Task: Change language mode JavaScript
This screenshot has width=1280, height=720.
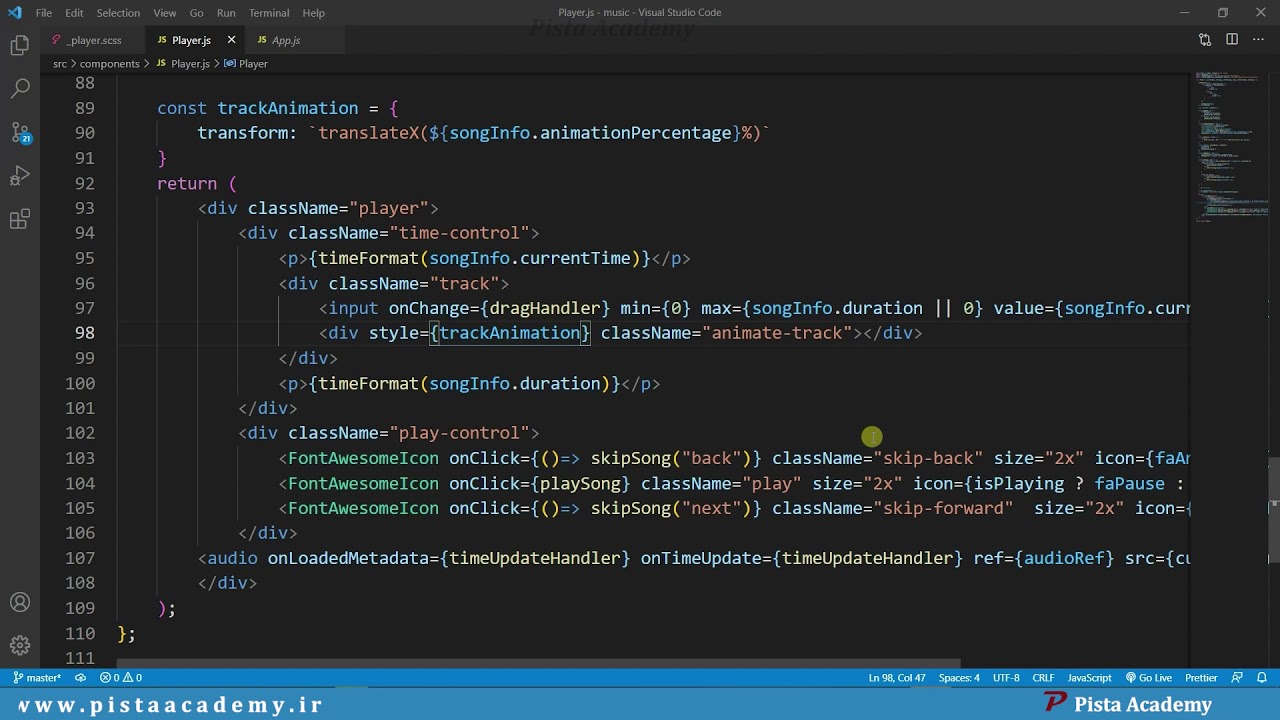Action: pyautogui.click(x=1089, y=678)
